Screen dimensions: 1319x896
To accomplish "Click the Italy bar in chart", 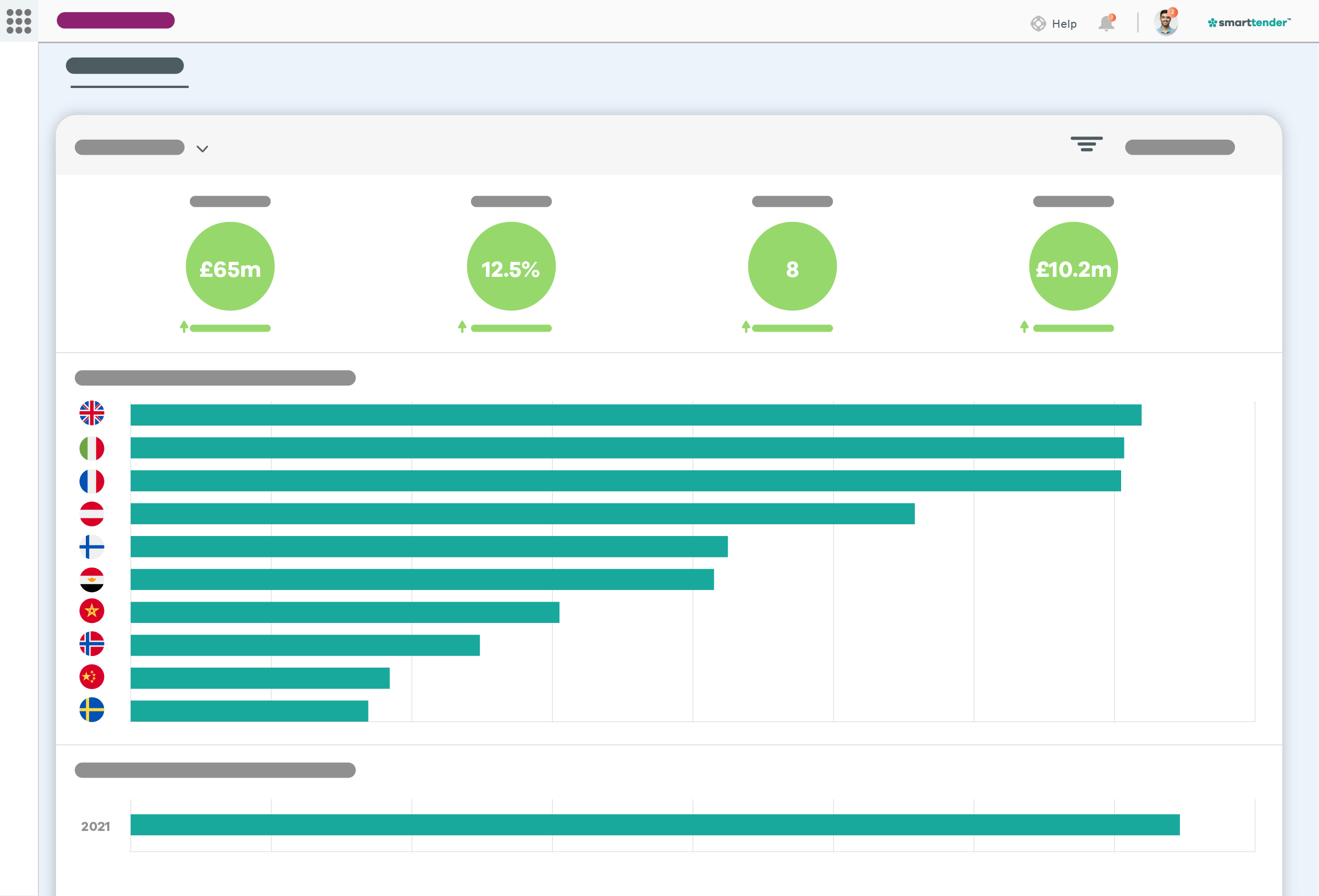I will tap(627, 447).
